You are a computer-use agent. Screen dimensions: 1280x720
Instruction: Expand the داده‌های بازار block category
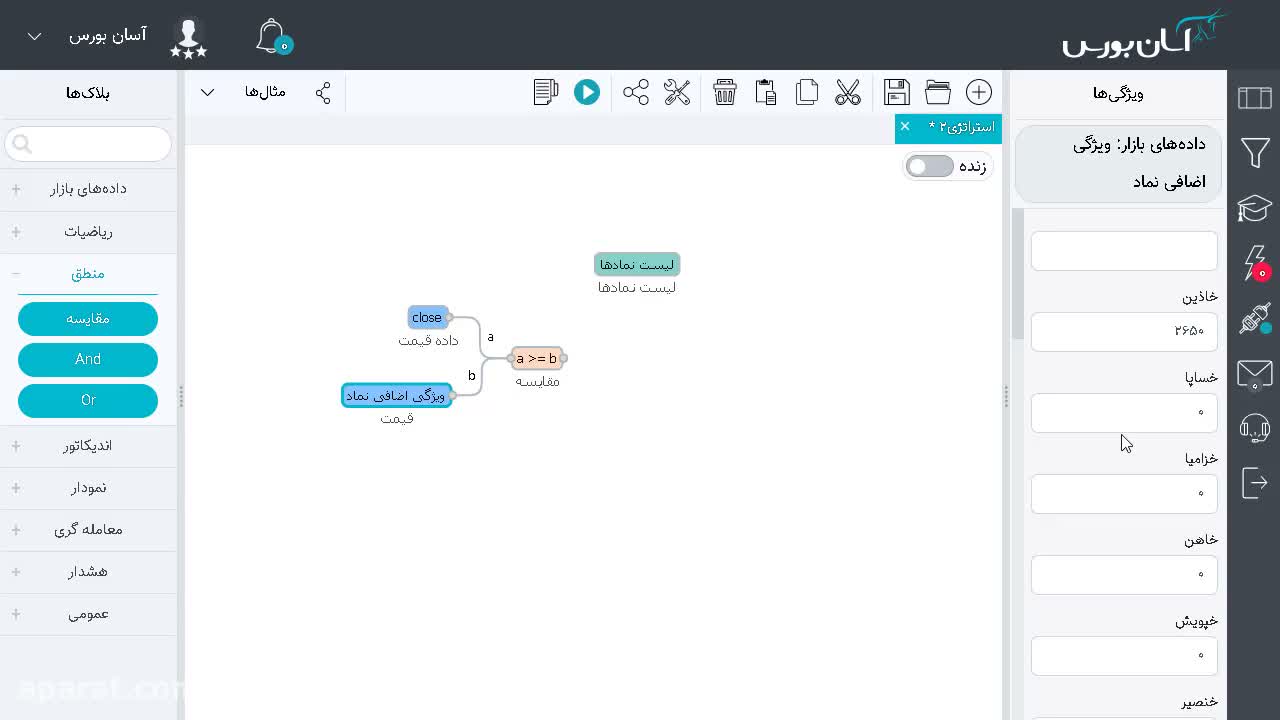[x=88, y=188]
